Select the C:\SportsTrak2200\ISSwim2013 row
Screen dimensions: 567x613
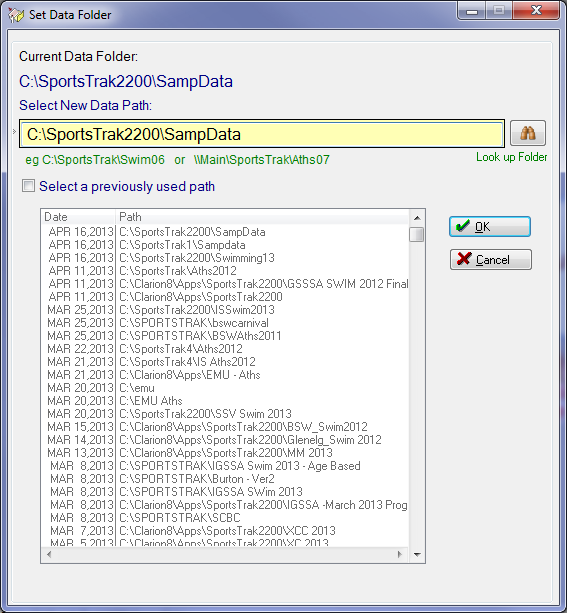225,310
